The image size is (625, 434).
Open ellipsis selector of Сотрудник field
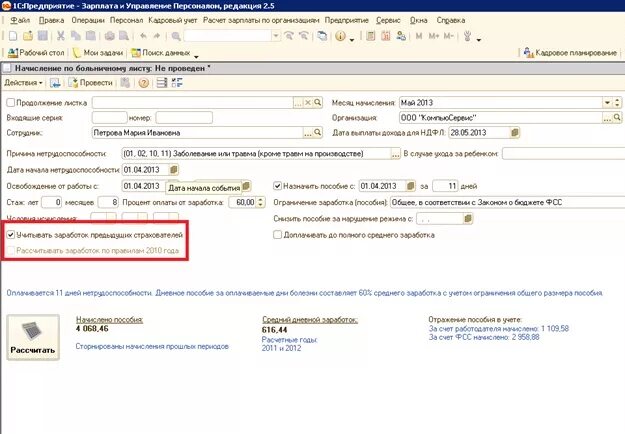point(308,133)
